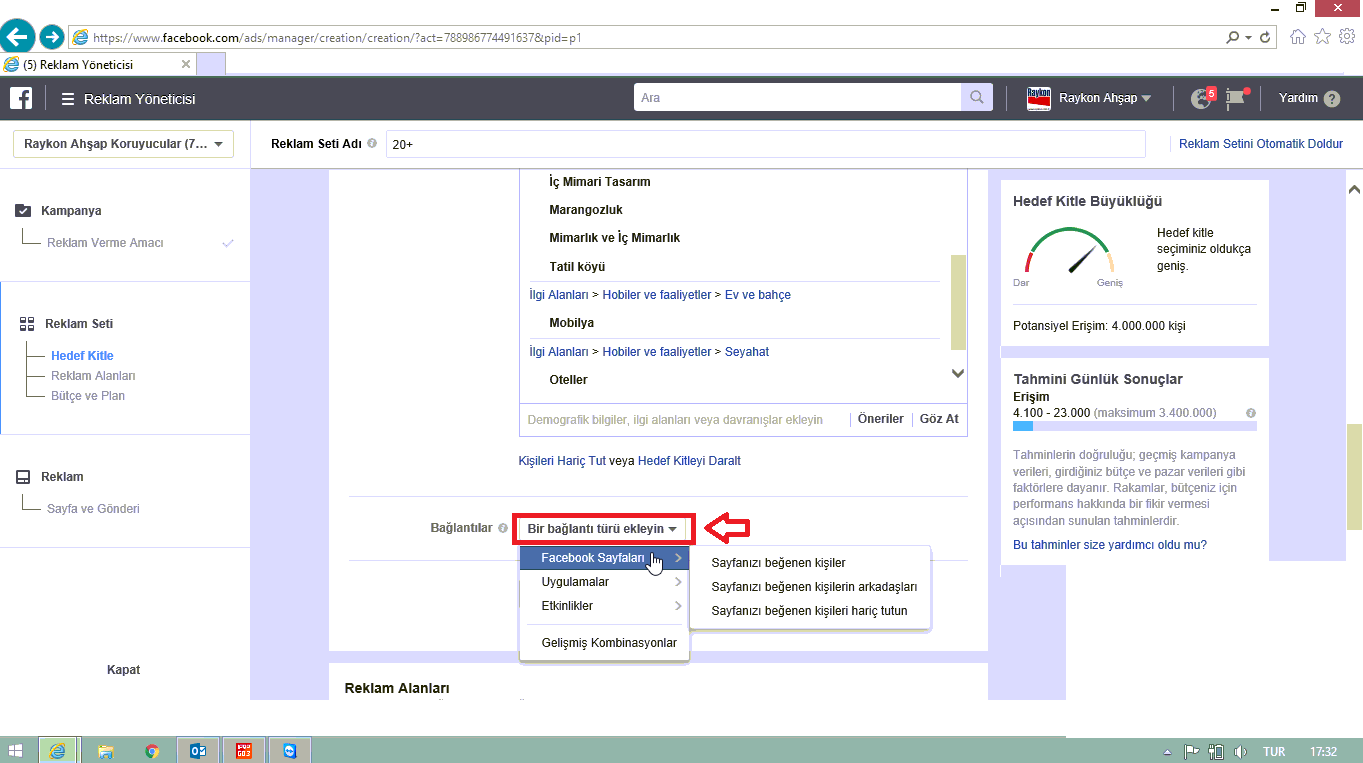Choose Gelişmiş Kombinasyonlar from the menu
The image size is (1363, 763).
point(608,643)
